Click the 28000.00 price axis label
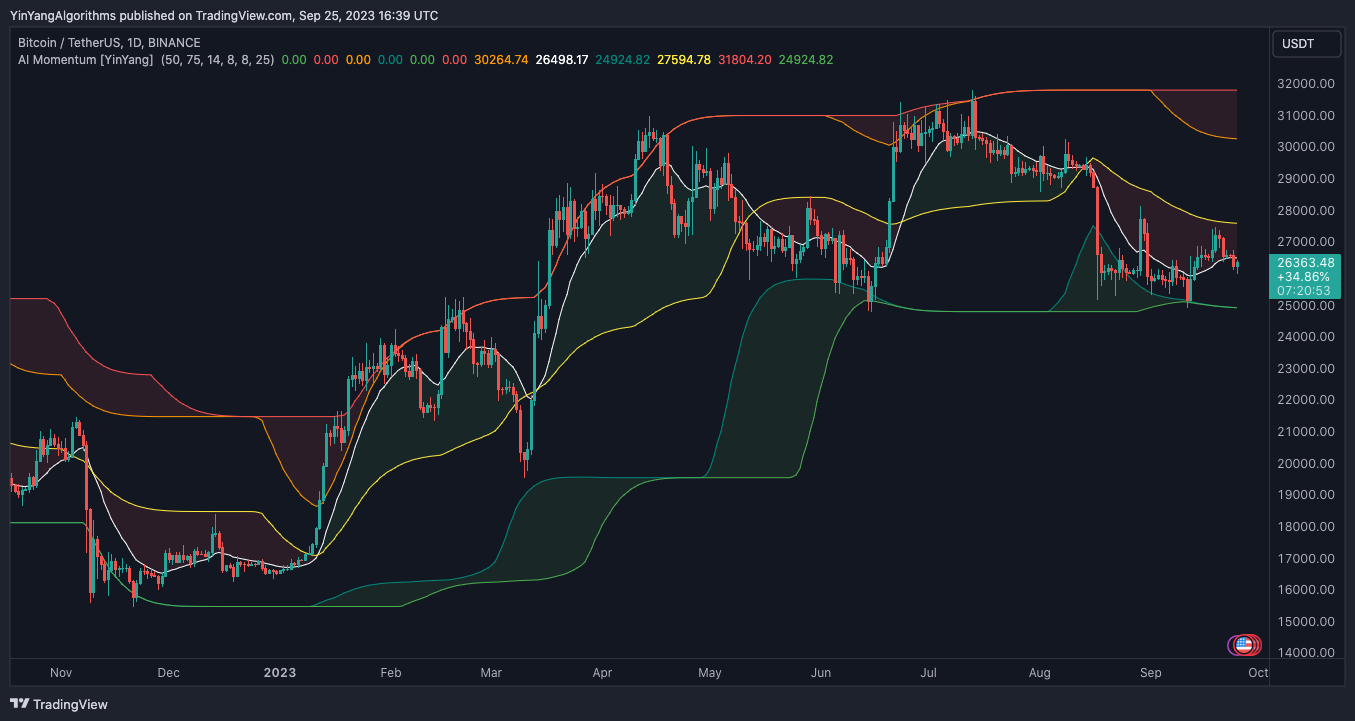1355x721 pixels. tap(1306, 211)
